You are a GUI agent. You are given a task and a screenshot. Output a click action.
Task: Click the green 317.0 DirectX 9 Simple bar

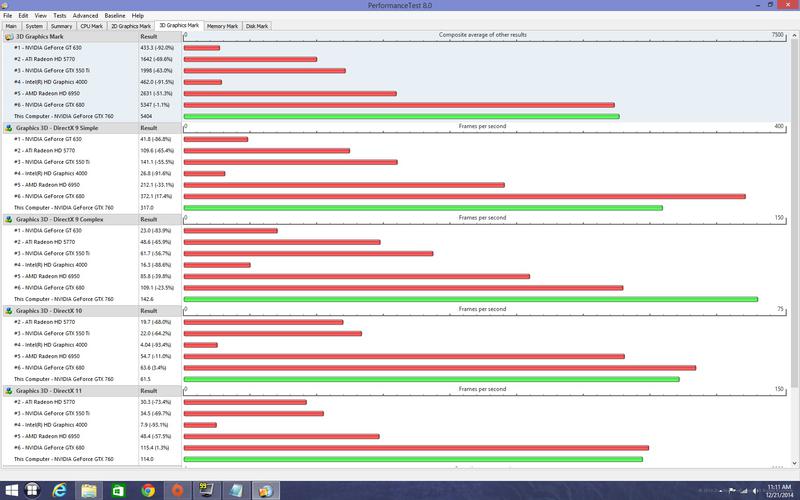(x=423, y=208)
